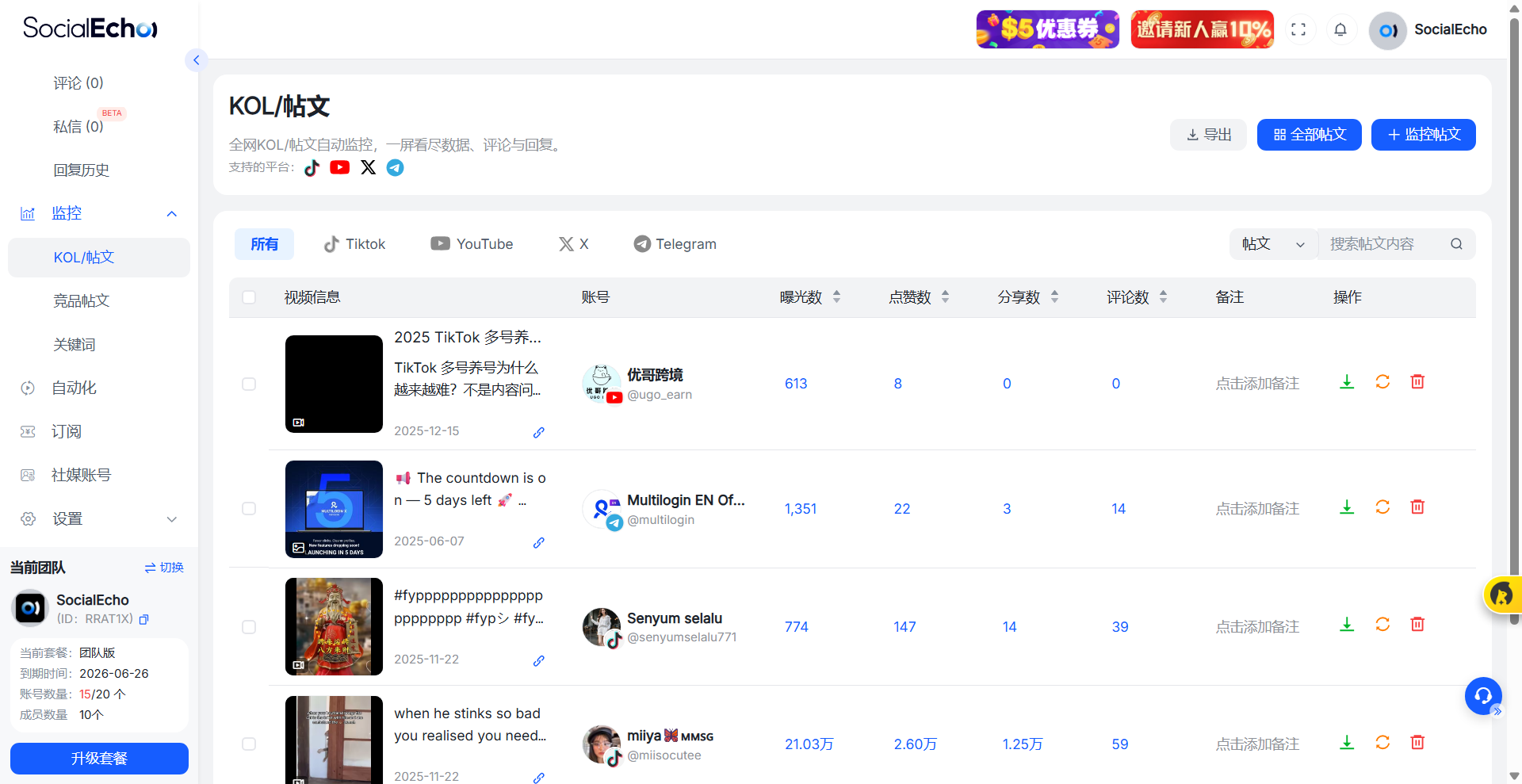Screen dimensions: 1522x784
Task: Delete the Senyum selalu post row
Action: pos(1418,625)
